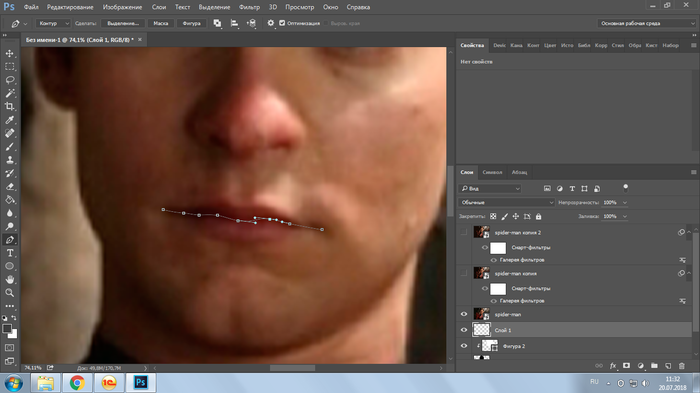Show the spider-man копия 2 layer
The image size is (700, 393).
tap(464, 232)
